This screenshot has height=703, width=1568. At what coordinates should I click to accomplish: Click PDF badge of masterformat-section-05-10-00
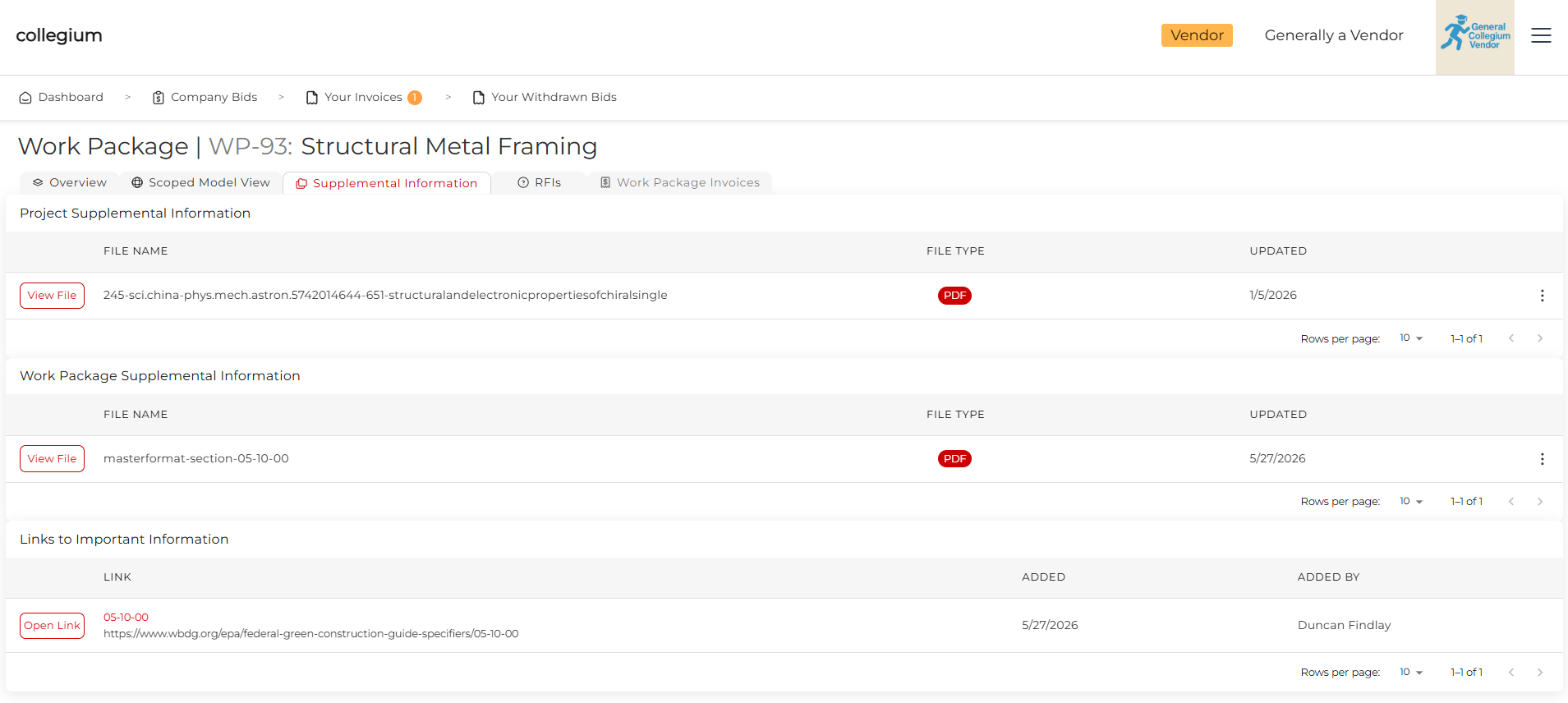(954, 459)
